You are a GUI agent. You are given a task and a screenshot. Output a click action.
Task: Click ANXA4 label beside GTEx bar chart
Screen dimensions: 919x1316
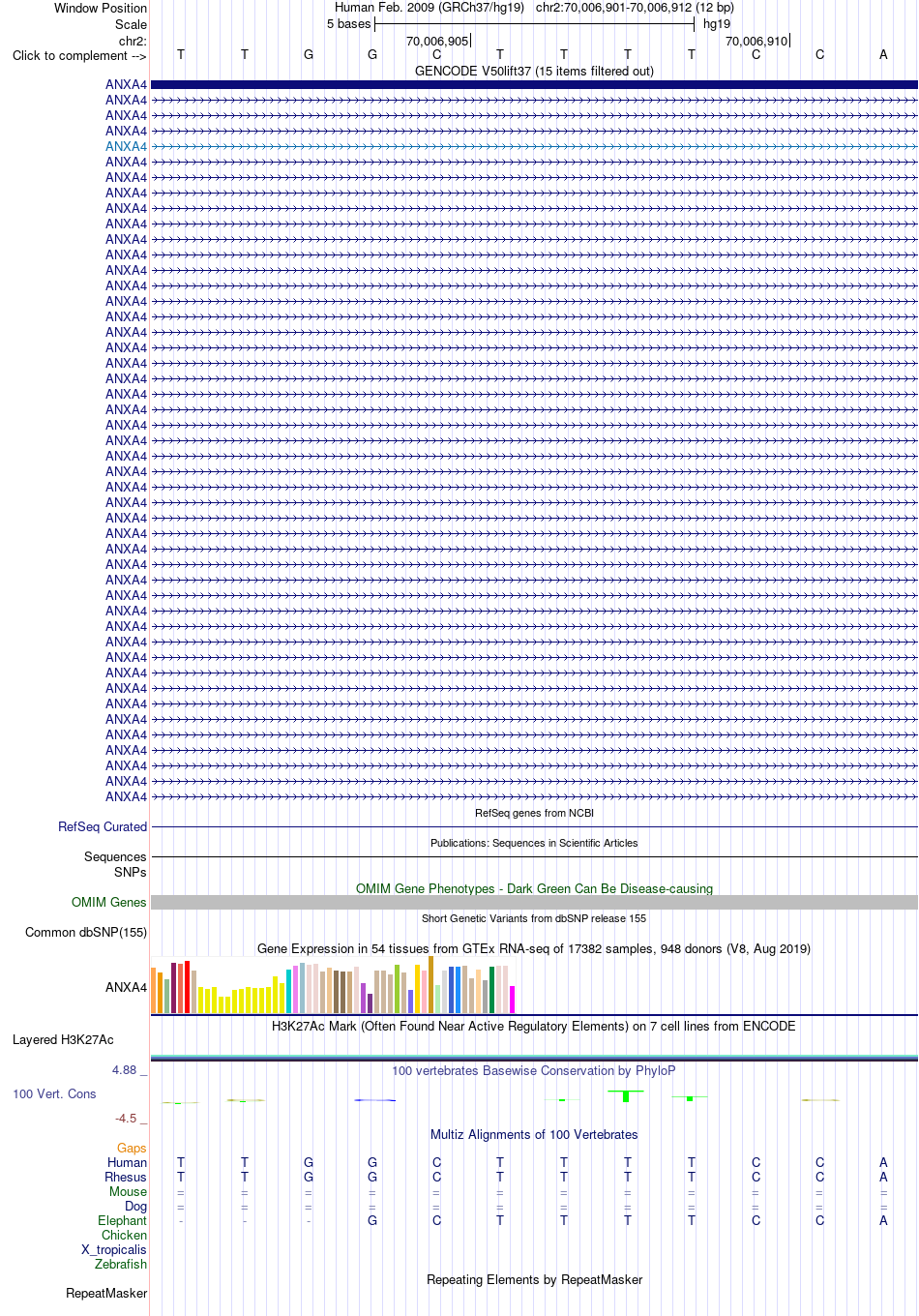126,987
